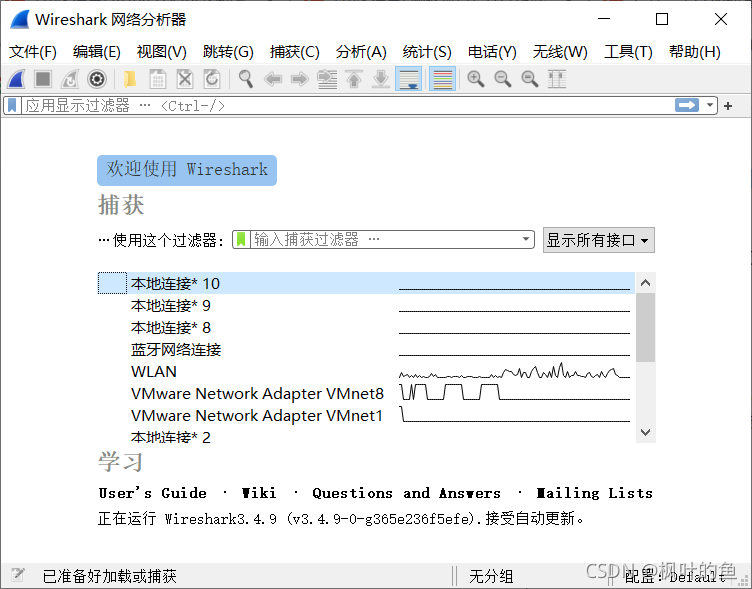Viewport: 752px width, 589px height.
Task: Reset text to normal size icon
Action: (x=529, y=79)
